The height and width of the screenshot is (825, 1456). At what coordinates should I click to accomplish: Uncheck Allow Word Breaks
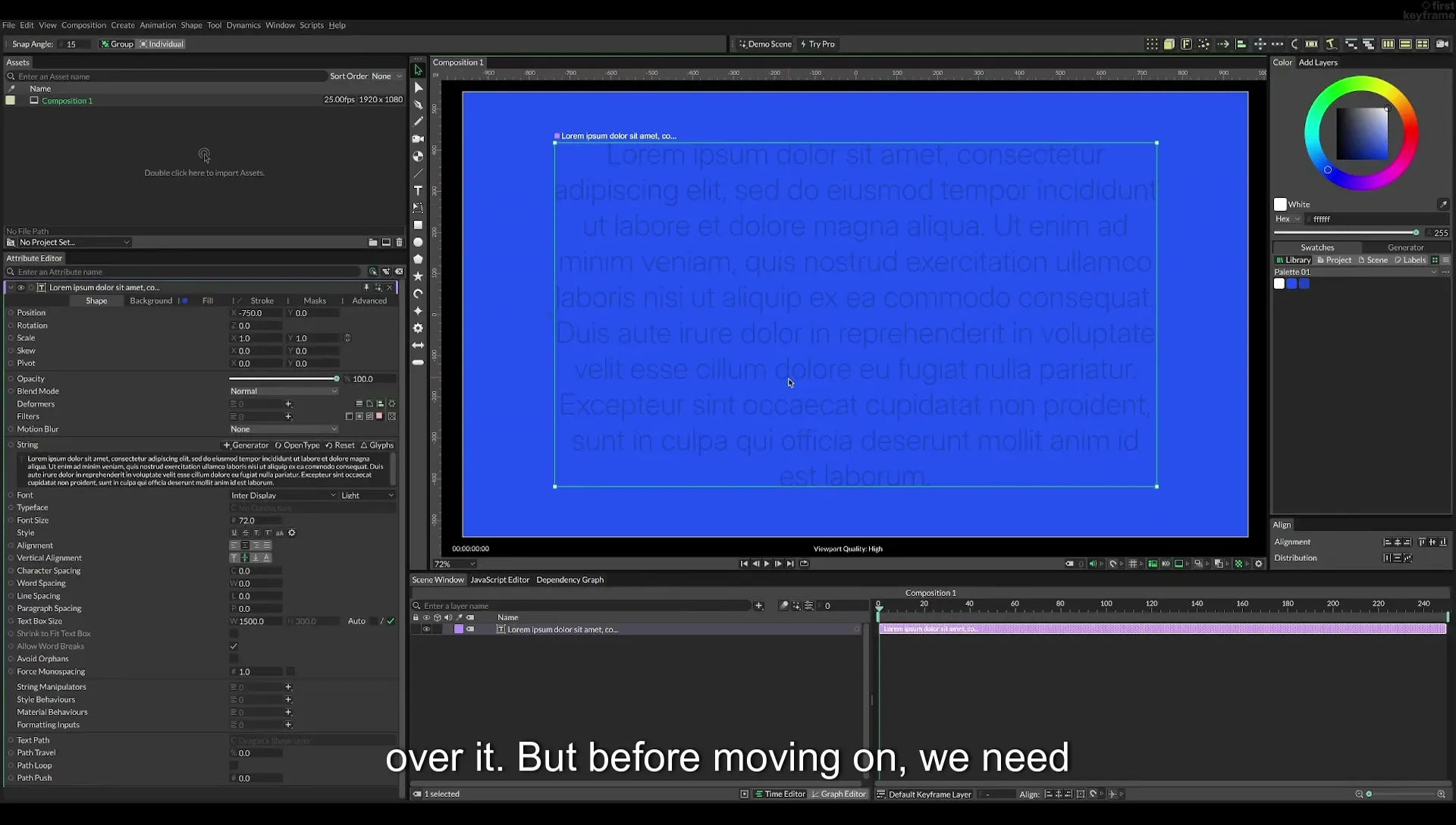point(234,647)
